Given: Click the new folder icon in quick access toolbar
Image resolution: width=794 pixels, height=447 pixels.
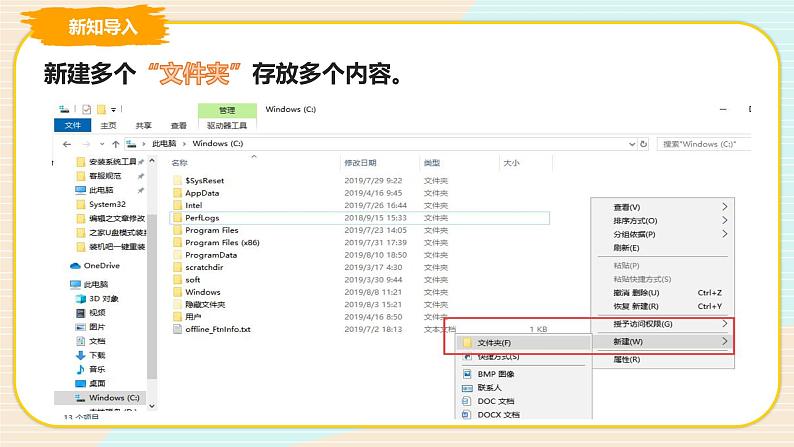Looking at the screenshot, I should pyautogui.click(x=101, y=109).
